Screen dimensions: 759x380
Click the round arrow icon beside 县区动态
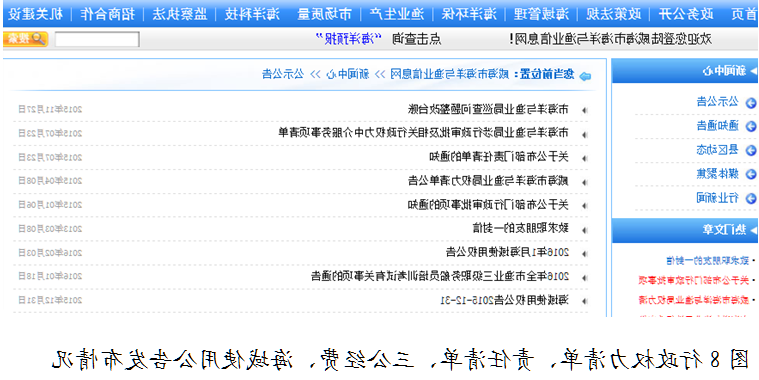751,151
